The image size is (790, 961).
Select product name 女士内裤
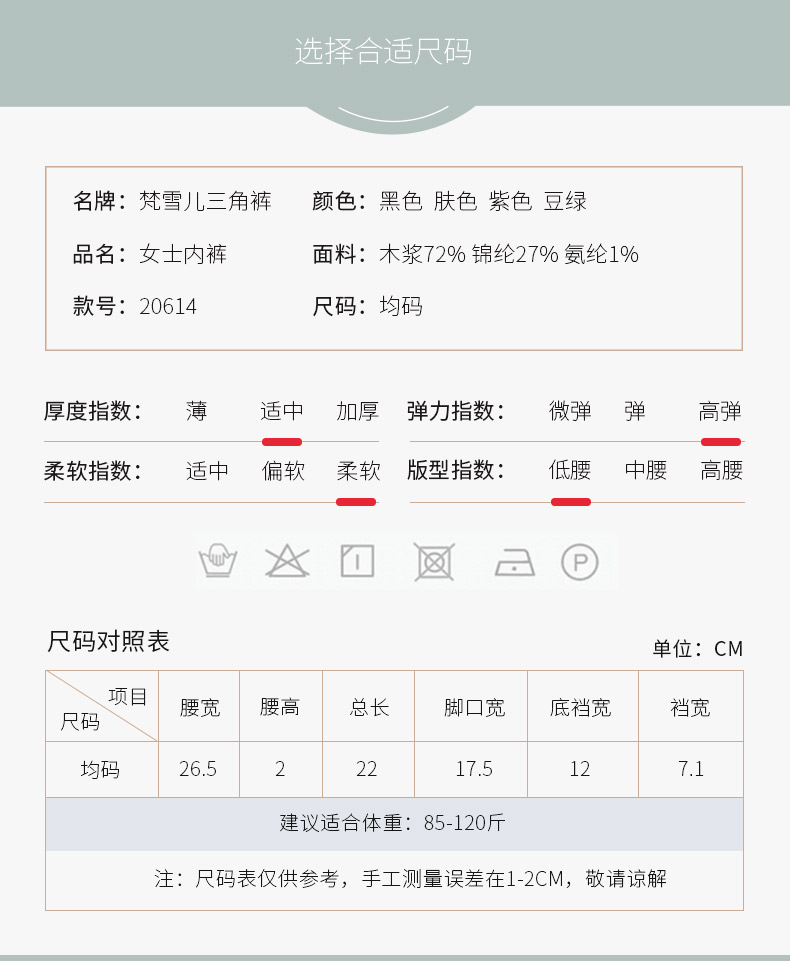[x=183, y=254]
